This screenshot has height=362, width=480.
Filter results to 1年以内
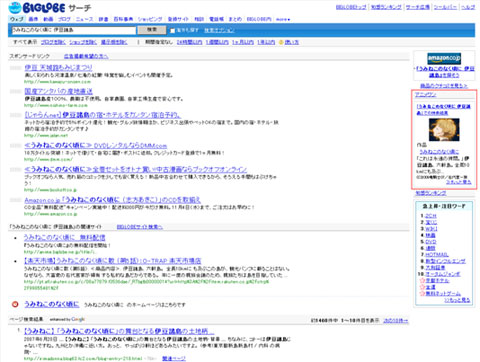tap(266, 42)
